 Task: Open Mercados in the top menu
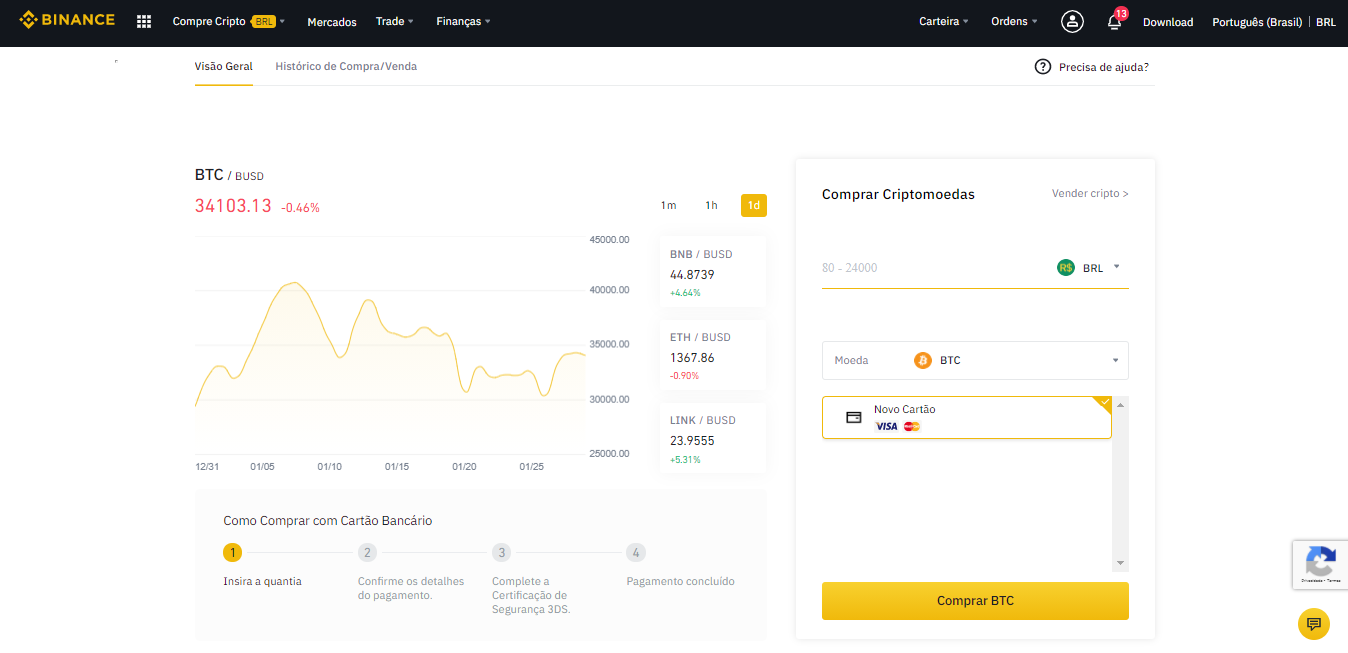pos(332,22)
